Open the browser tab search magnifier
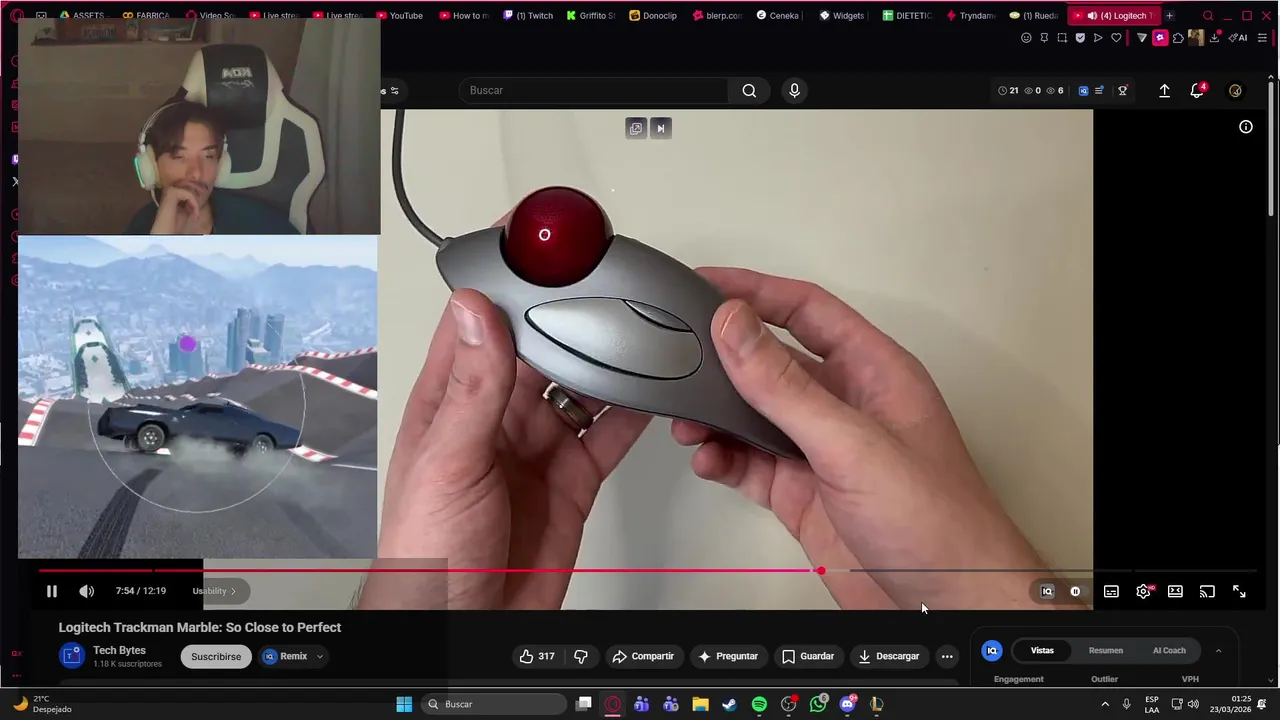Viewport: 1280px width, 720px height. (x=1208, y=15)
